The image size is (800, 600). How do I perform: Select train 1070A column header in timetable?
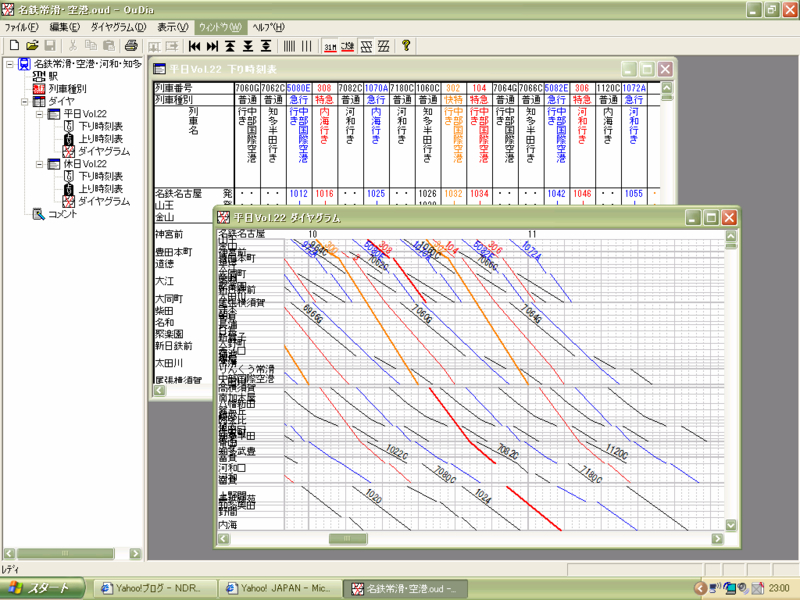[375, 88]
